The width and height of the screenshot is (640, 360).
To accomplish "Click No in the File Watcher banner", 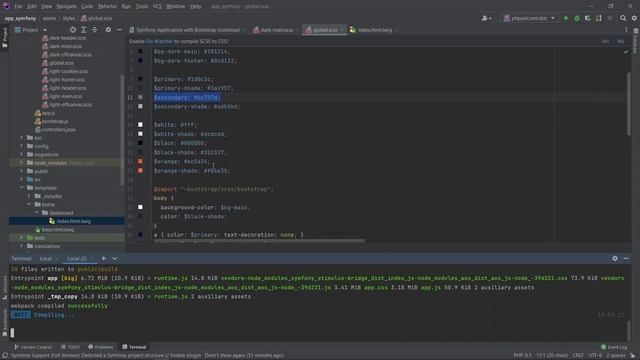I will pos(620,41).
